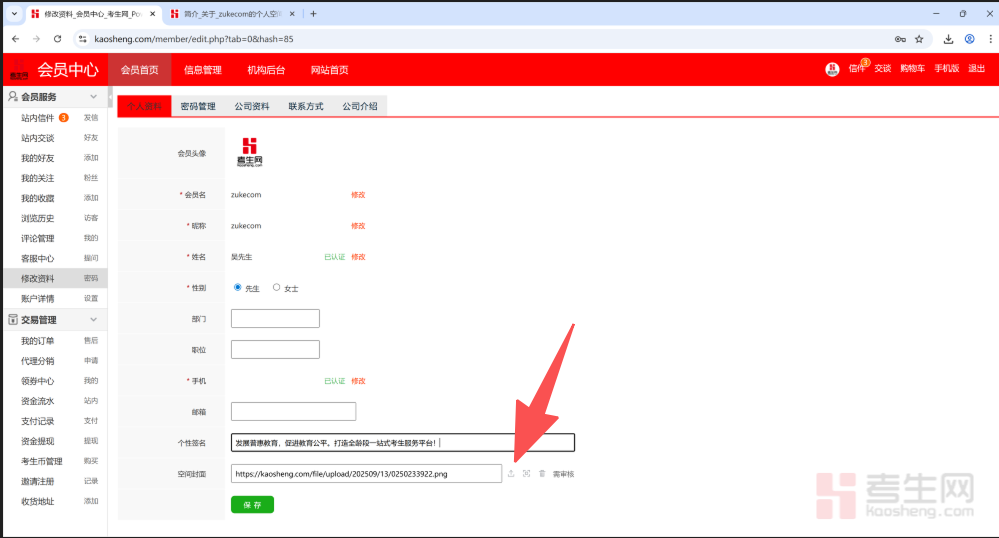
Task: Click the green 保存 button
Action: pyautogui.click(x=252, y=505)
